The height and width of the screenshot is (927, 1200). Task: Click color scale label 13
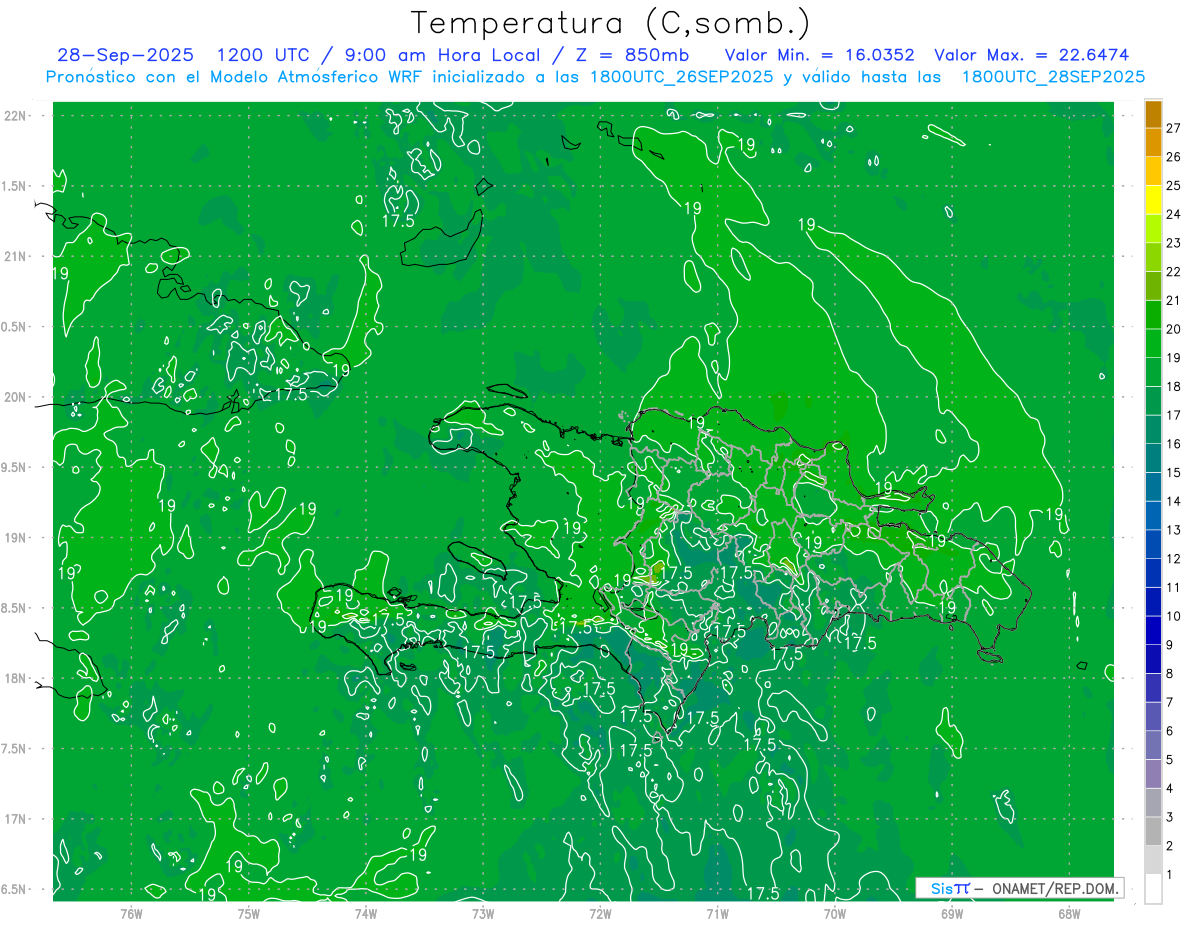click(1173, 530)
